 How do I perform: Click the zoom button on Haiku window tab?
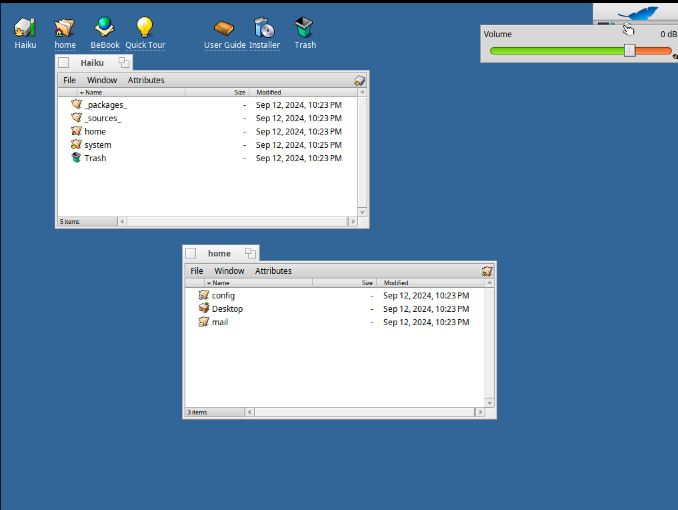tap(124, 63)
